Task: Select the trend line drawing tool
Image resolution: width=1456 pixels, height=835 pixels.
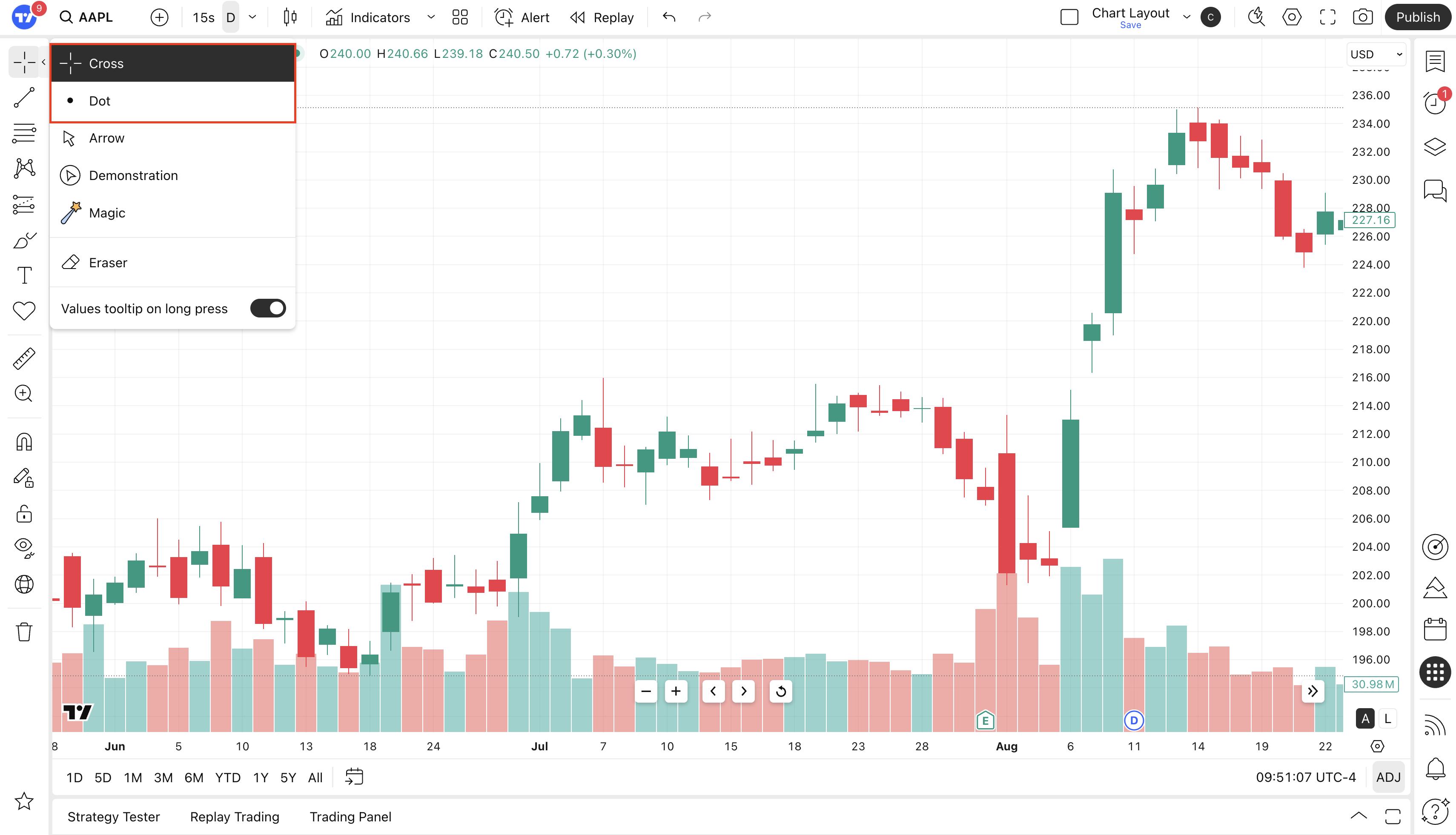Action: [24, 98]
